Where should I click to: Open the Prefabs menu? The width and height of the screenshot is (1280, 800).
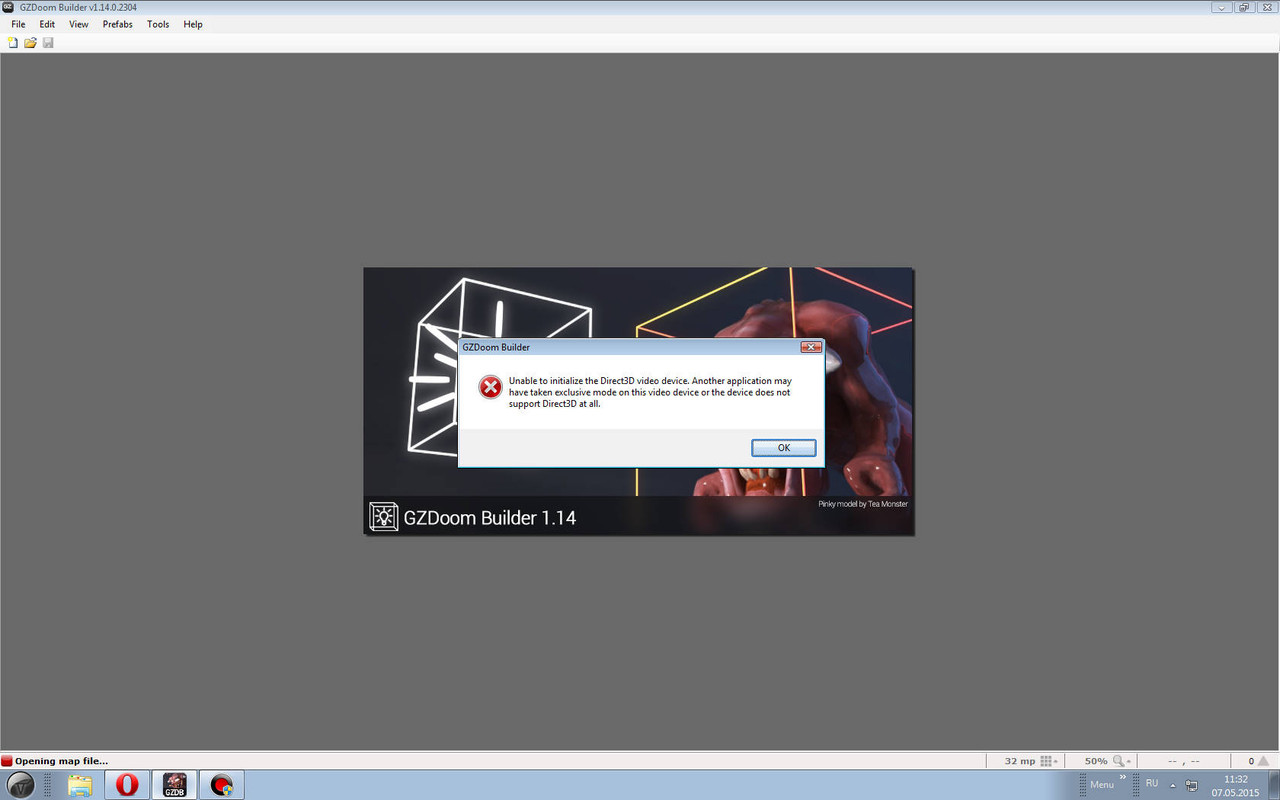coord(117,24)
